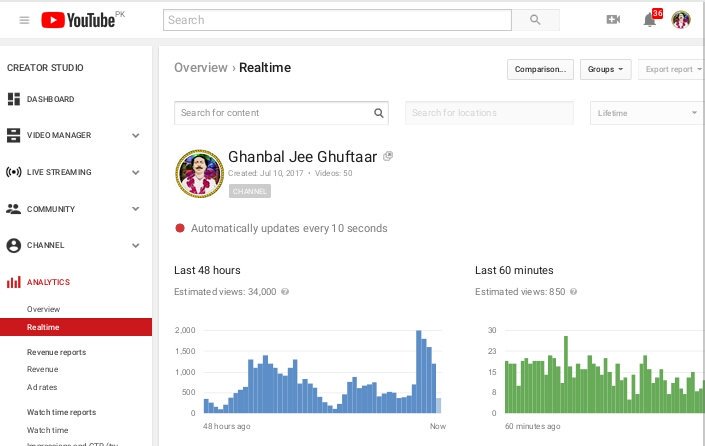Expand the Community section
This screenshot has height=446, width=705.
pyautogui.click(x=135, y=209)
